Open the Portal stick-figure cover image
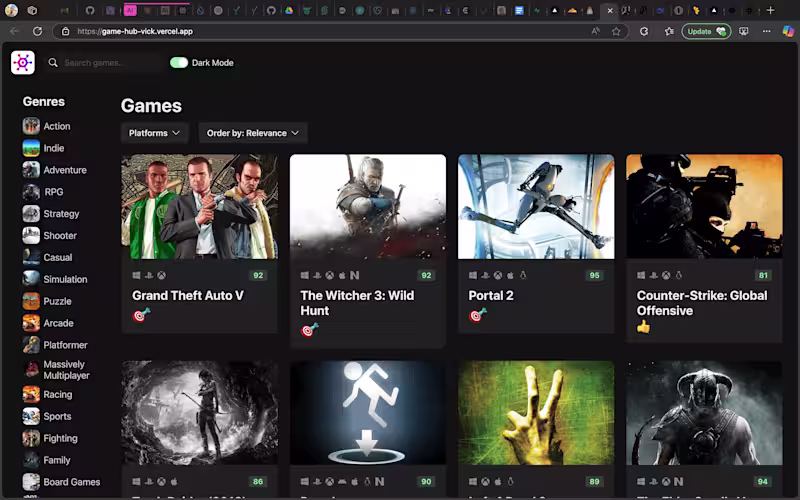 pyautogui.click(x=368, y=413)
